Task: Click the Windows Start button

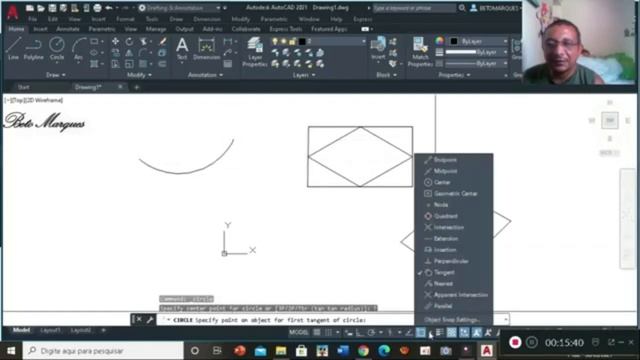Action: point(11,351)
